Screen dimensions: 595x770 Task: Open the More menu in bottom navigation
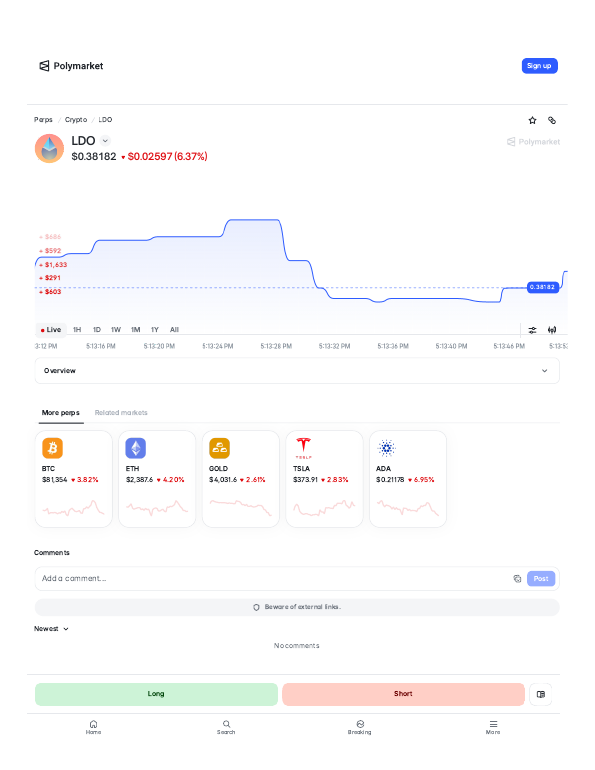493,727
